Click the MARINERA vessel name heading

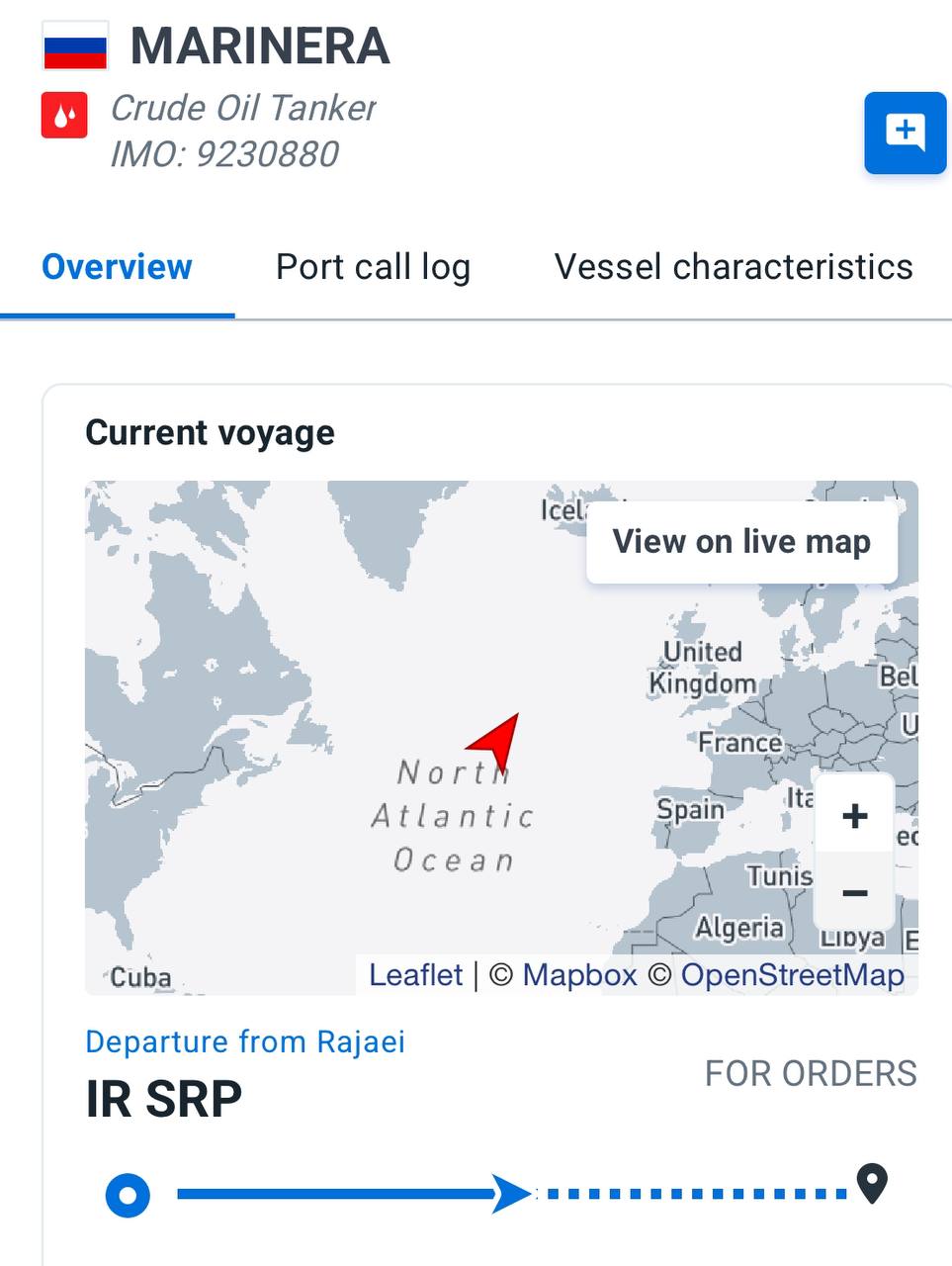tap(260, 46)
